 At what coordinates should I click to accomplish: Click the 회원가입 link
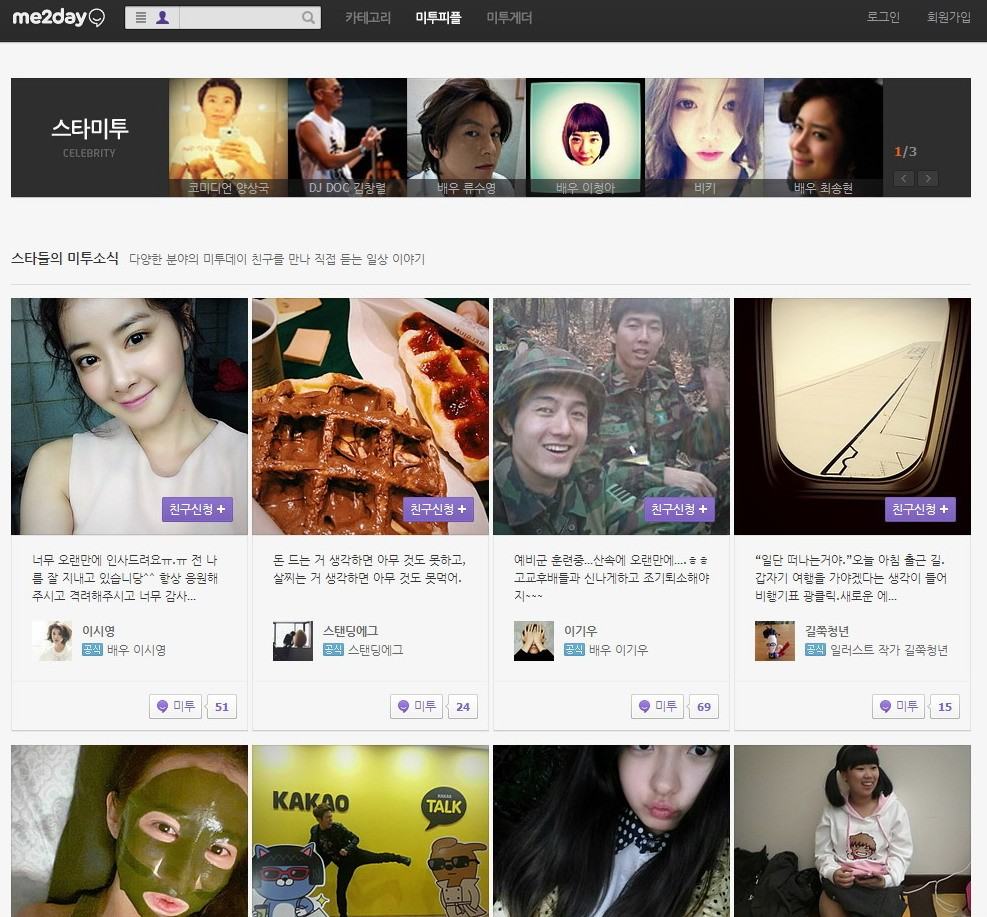tap(948, 18)
